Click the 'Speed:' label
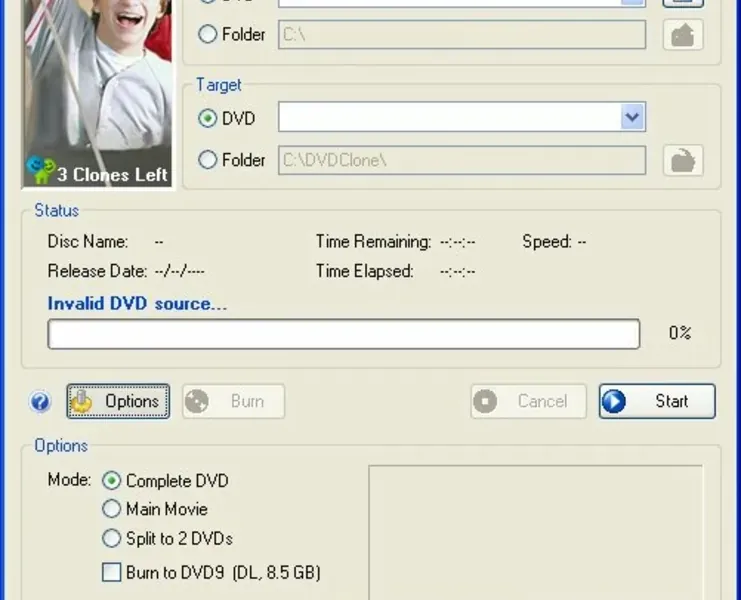 coord(547,241)
